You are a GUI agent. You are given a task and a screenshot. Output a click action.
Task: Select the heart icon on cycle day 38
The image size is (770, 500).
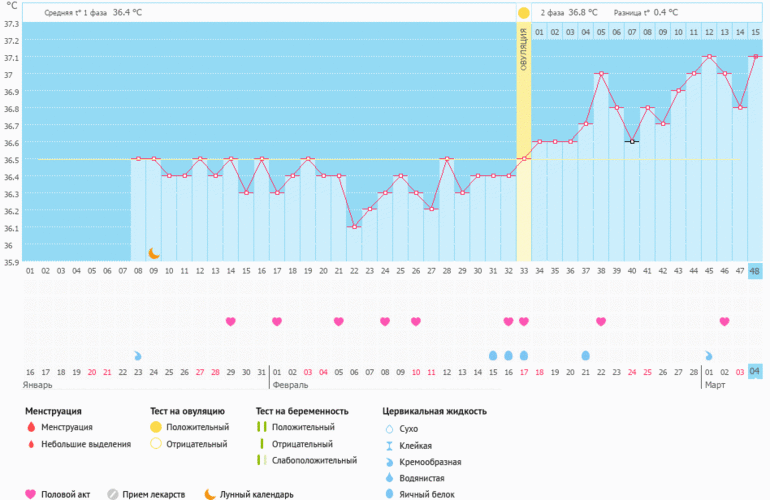point(601,321)
